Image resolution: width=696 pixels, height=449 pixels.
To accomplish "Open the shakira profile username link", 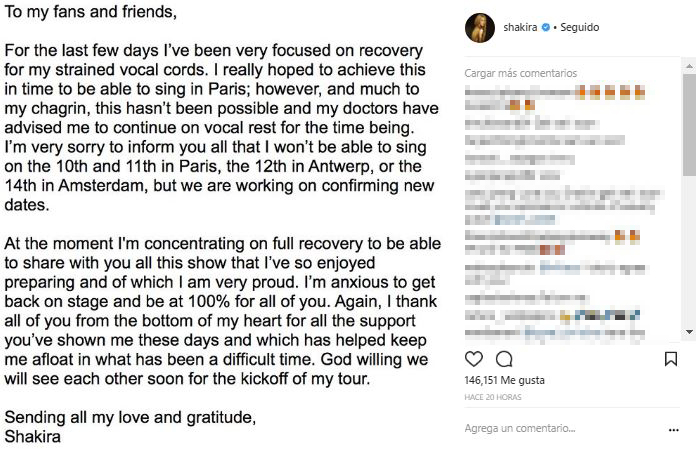I will tap(520, 28).
